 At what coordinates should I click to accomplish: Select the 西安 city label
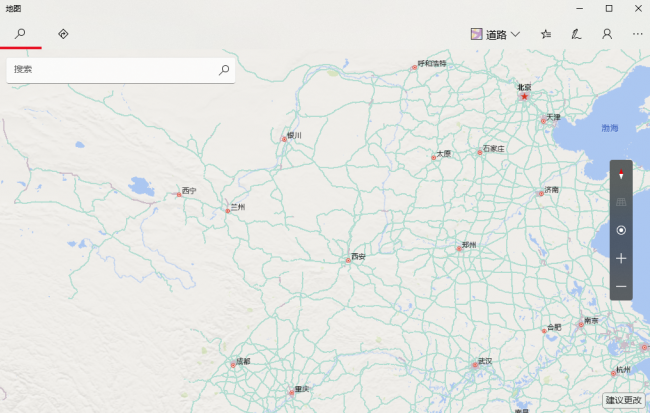358,257
